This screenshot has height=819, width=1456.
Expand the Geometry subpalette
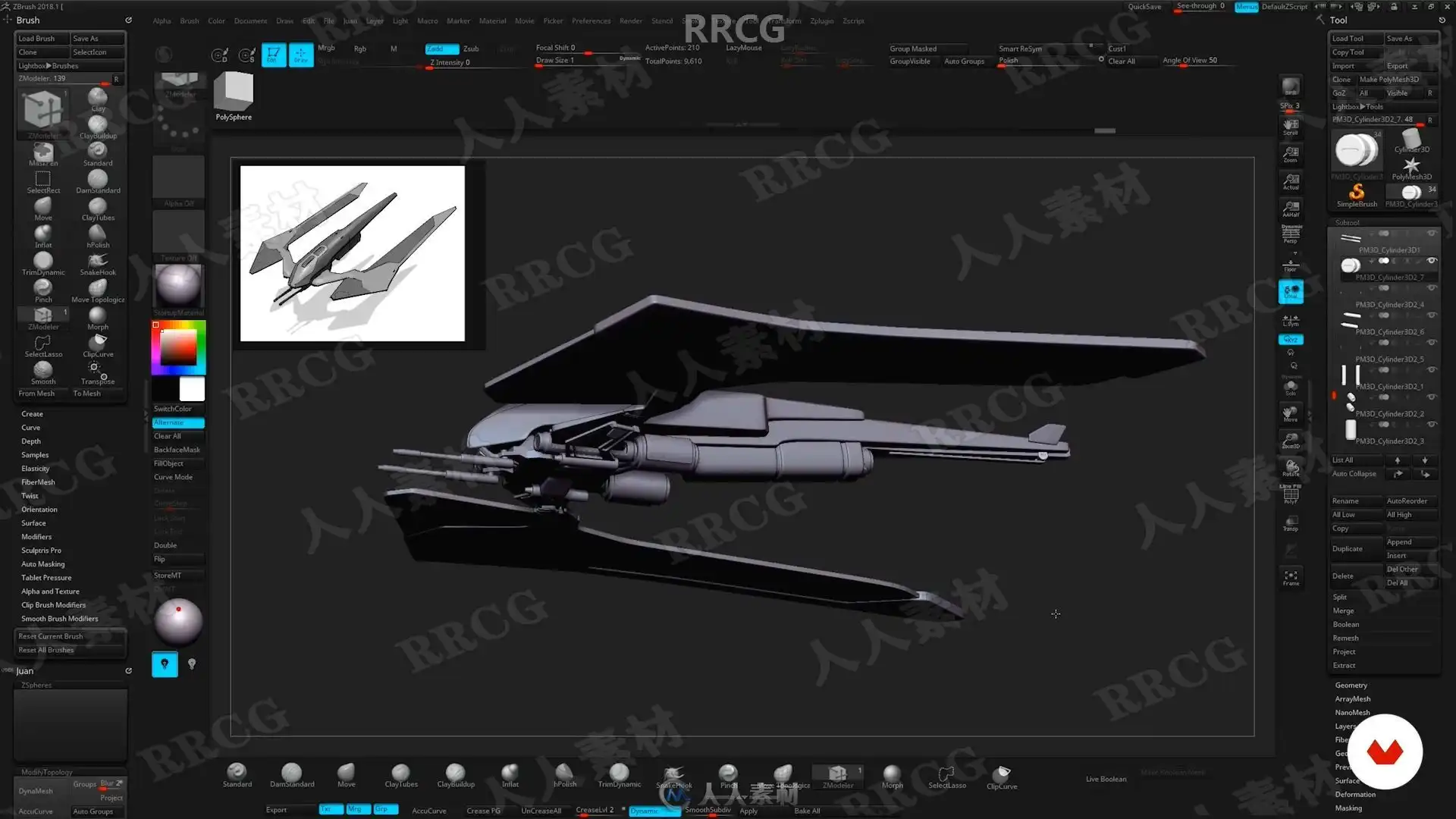pos(1351,685)
